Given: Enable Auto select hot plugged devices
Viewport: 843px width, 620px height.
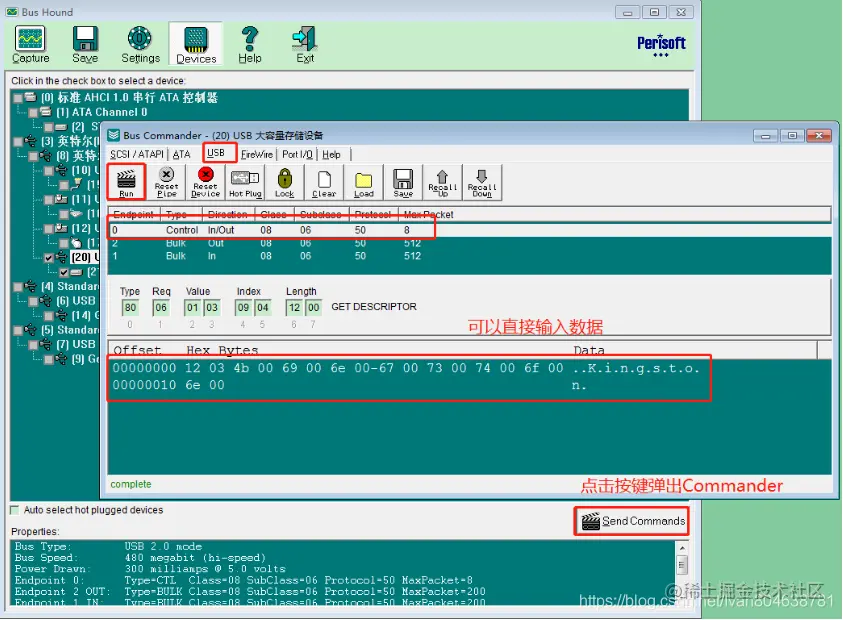Looking at the screenshot, I should coord(15,510).
